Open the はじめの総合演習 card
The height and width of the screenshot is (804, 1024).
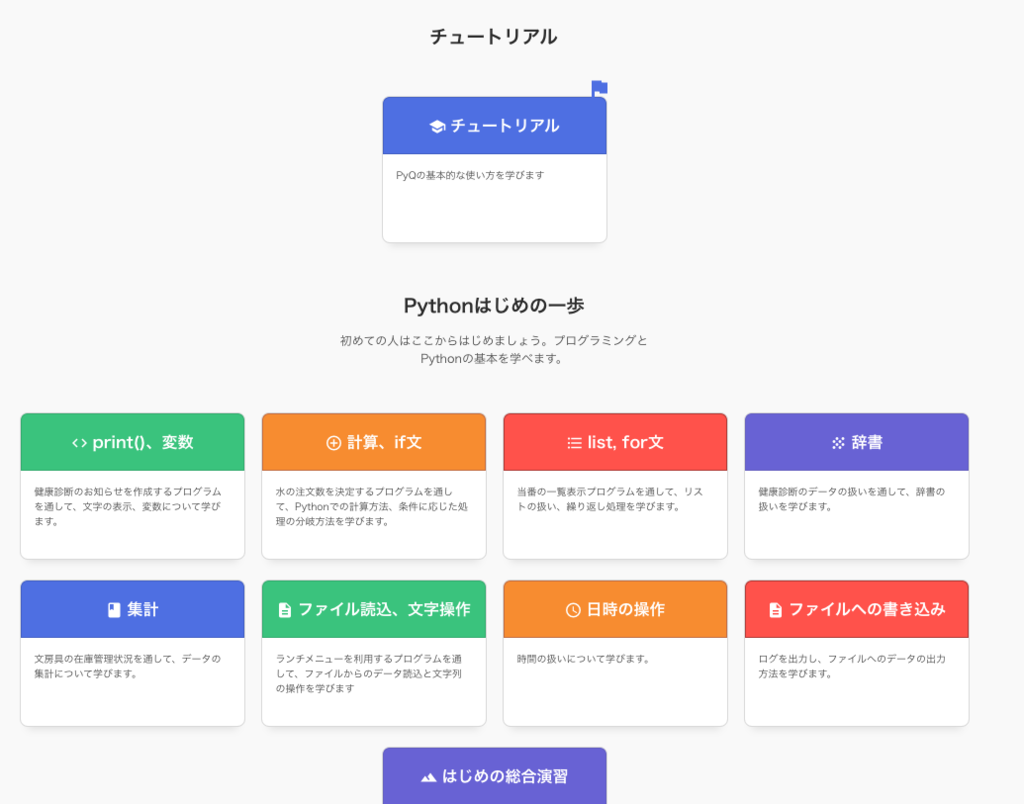(x=494, y=776)
